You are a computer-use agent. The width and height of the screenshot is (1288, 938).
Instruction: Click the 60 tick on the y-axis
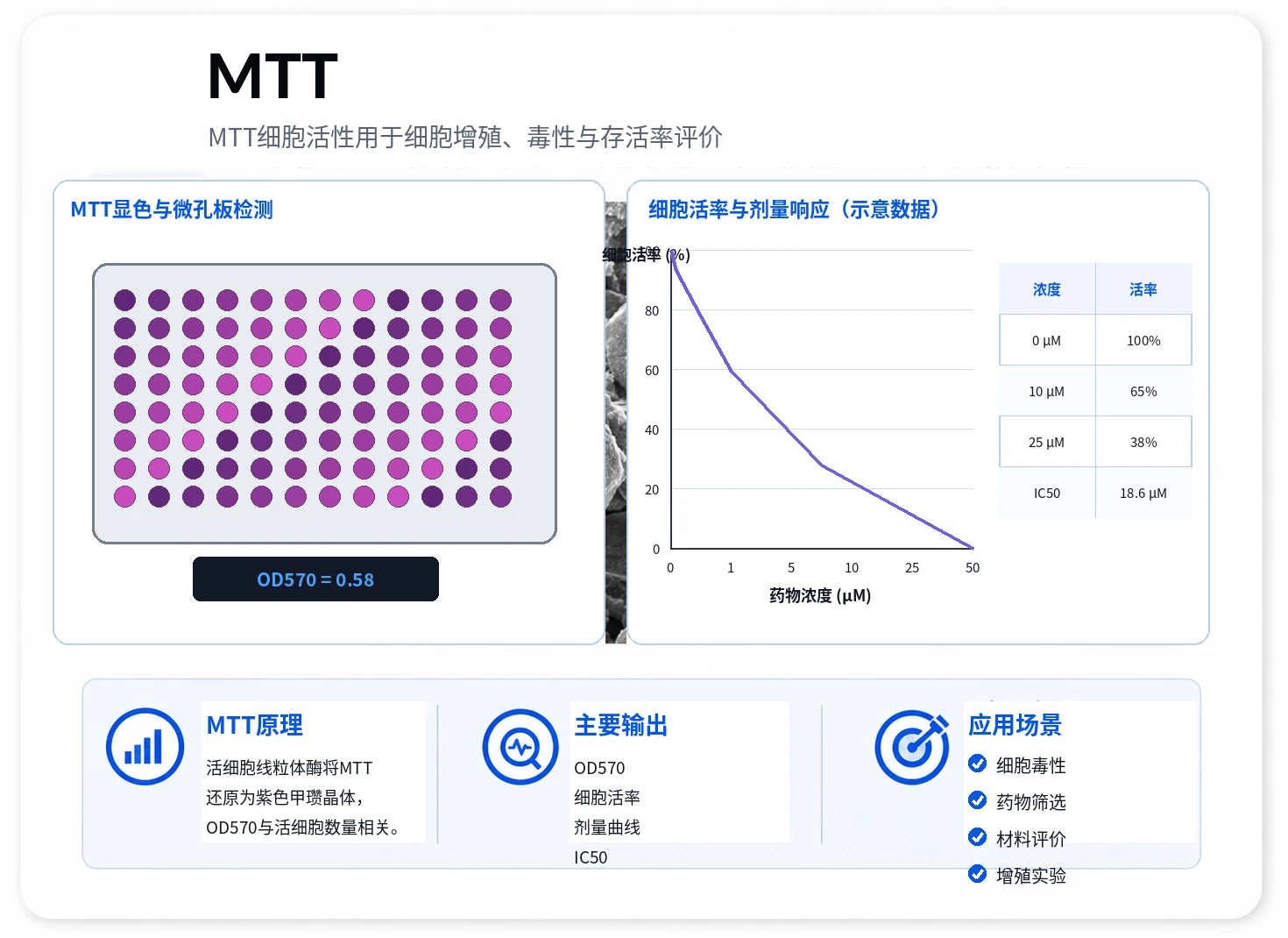(x=652, y=370)
